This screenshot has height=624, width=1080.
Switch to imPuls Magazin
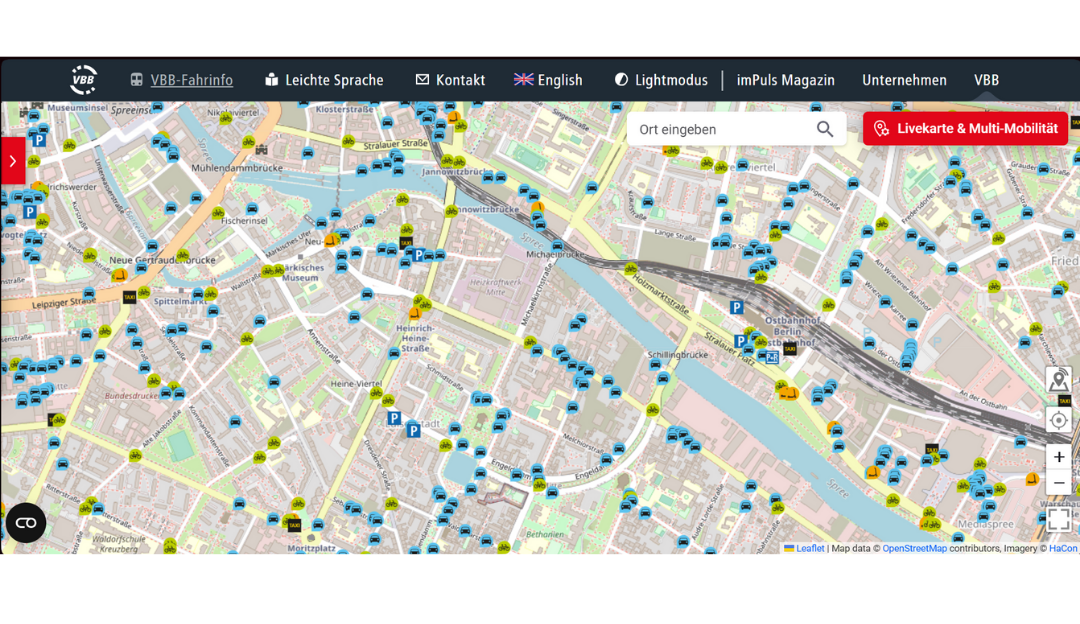tap(785, 80)
